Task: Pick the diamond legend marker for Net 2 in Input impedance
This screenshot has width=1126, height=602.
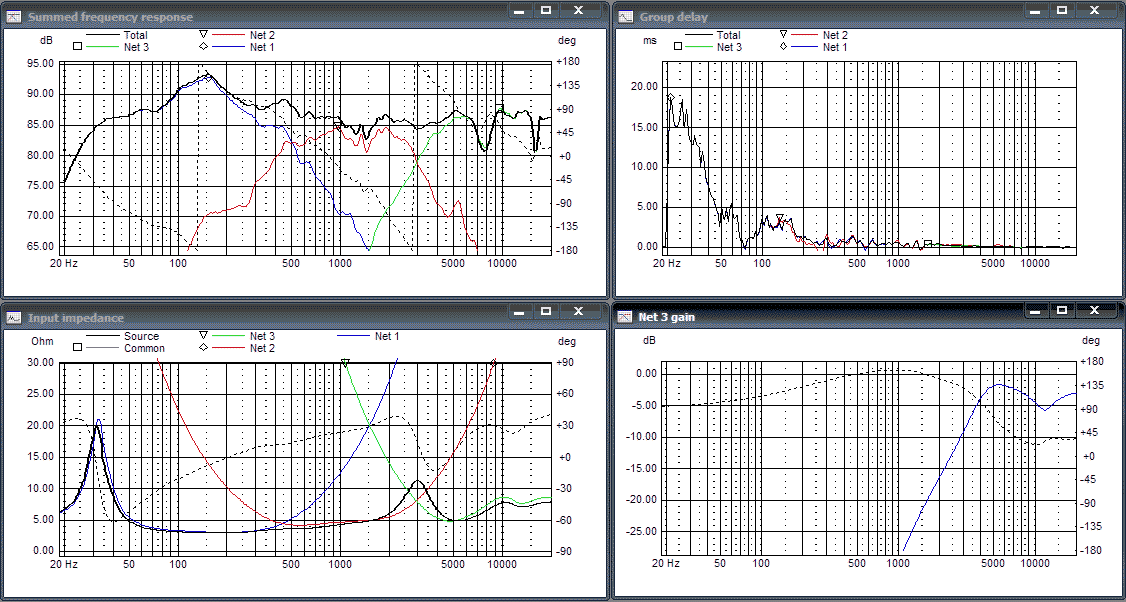Action: click(203, 348)
